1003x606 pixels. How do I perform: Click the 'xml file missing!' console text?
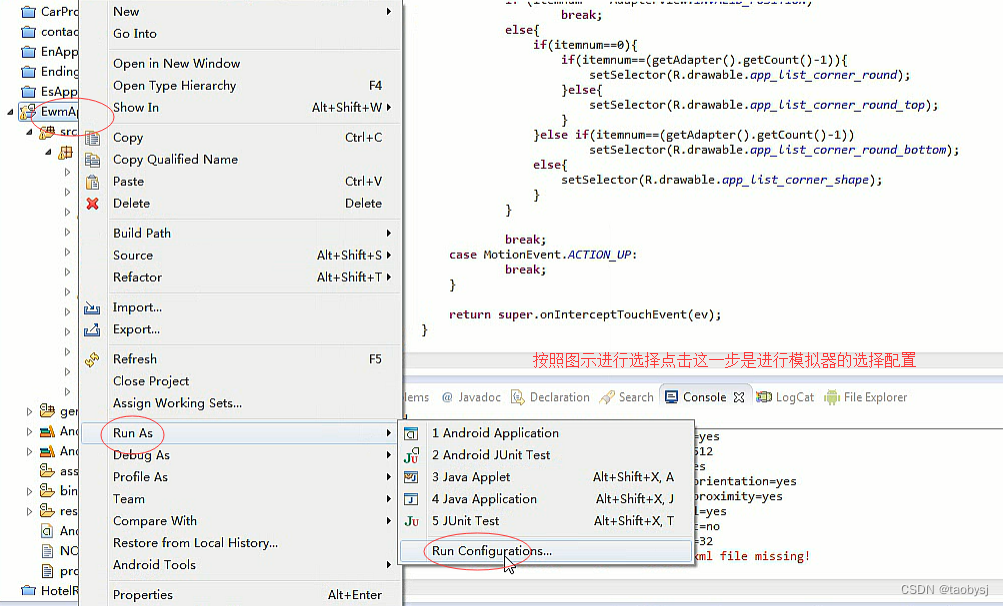pyautogui.click(x=752, y=556)
